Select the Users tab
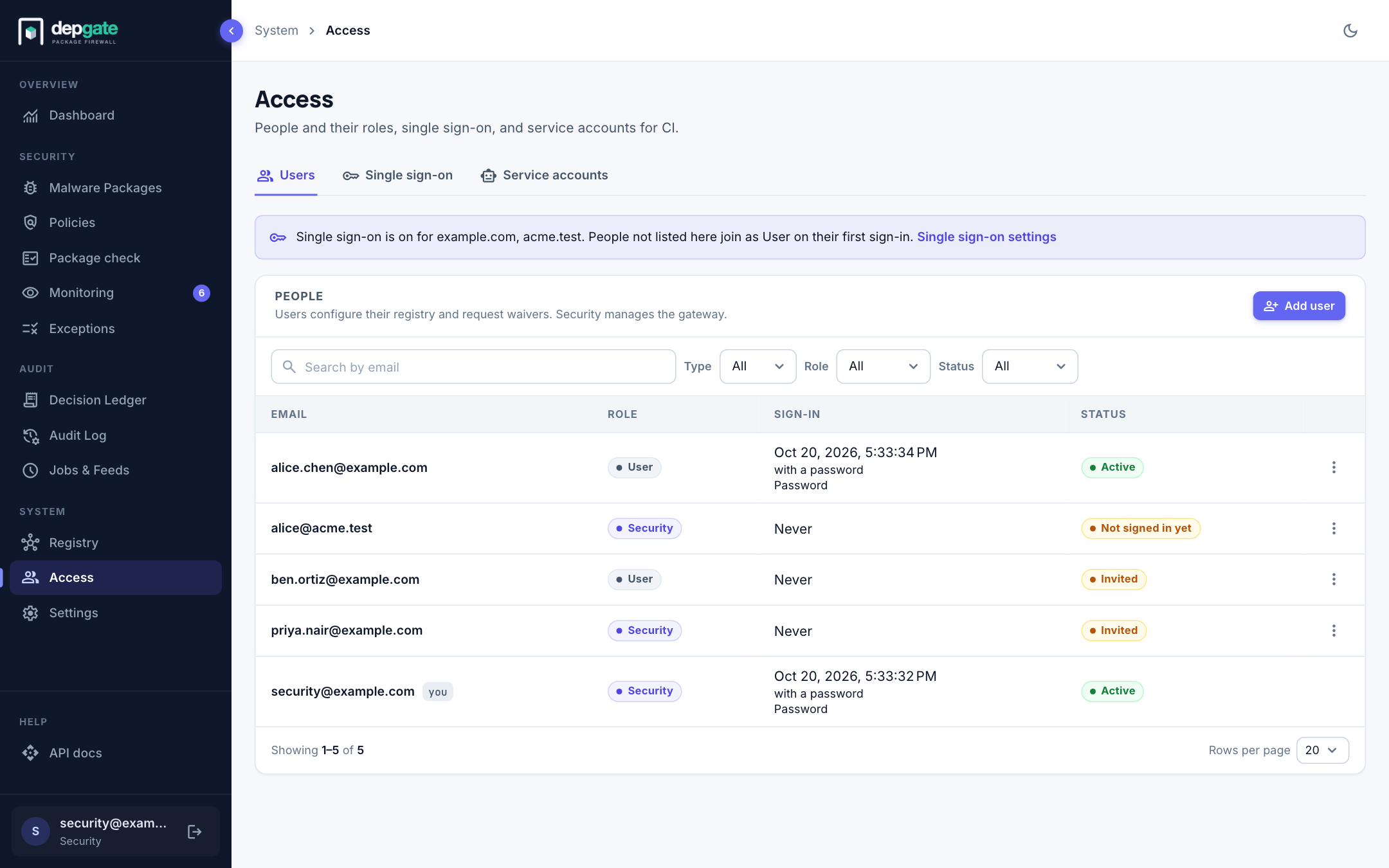The height and width of the screenshot is (868, 1389). (286, 176)
